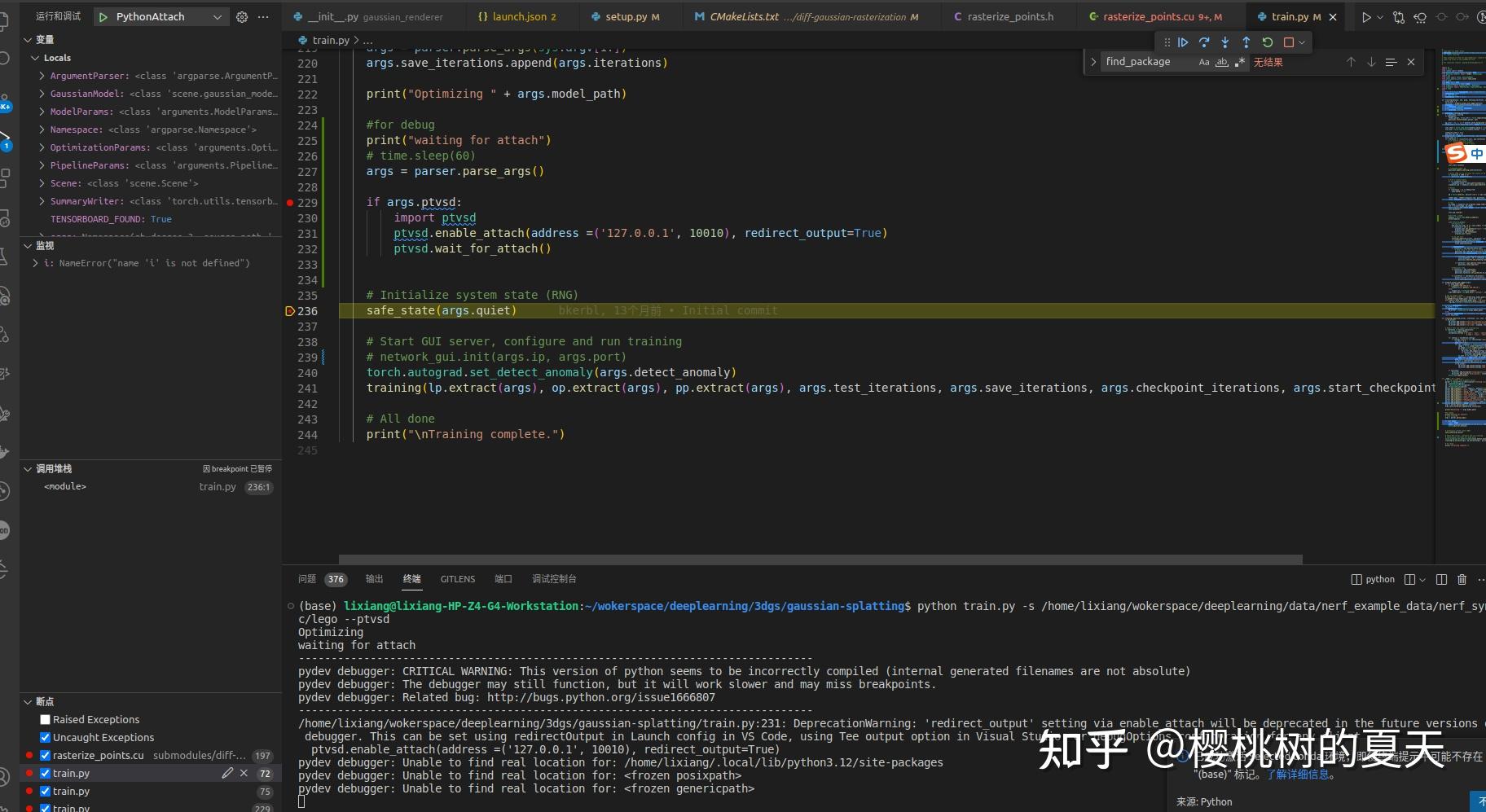The width and height of the screenshot is (1486, 812).
Task: Close the find_package search widget
Action: click(x=1410, y=62)
